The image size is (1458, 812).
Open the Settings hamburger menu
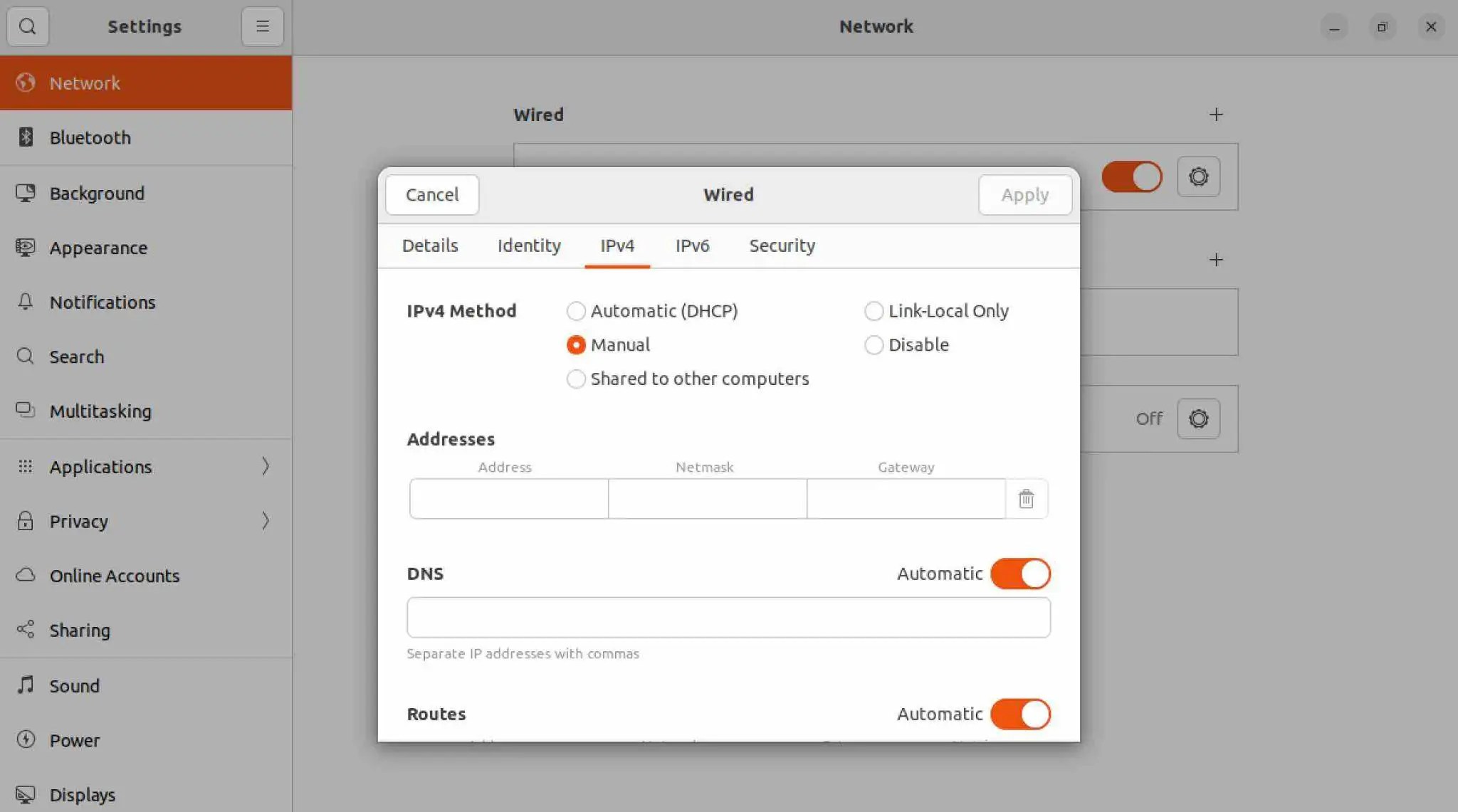pyautogui.click(x=262, y=26)
